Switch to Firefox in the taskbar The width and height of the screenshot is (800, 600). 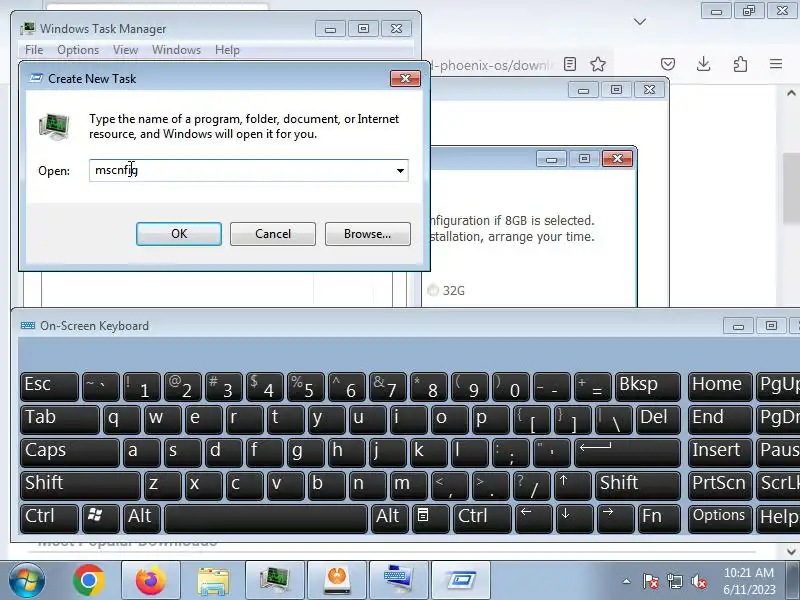coord(151,581)
